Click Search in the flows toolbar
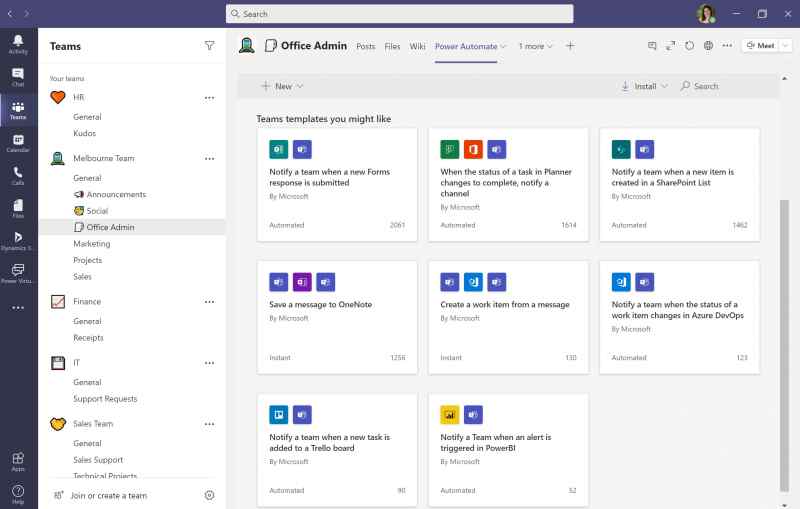The width and height of the screenshot is (800, 509). click(699, 86)
